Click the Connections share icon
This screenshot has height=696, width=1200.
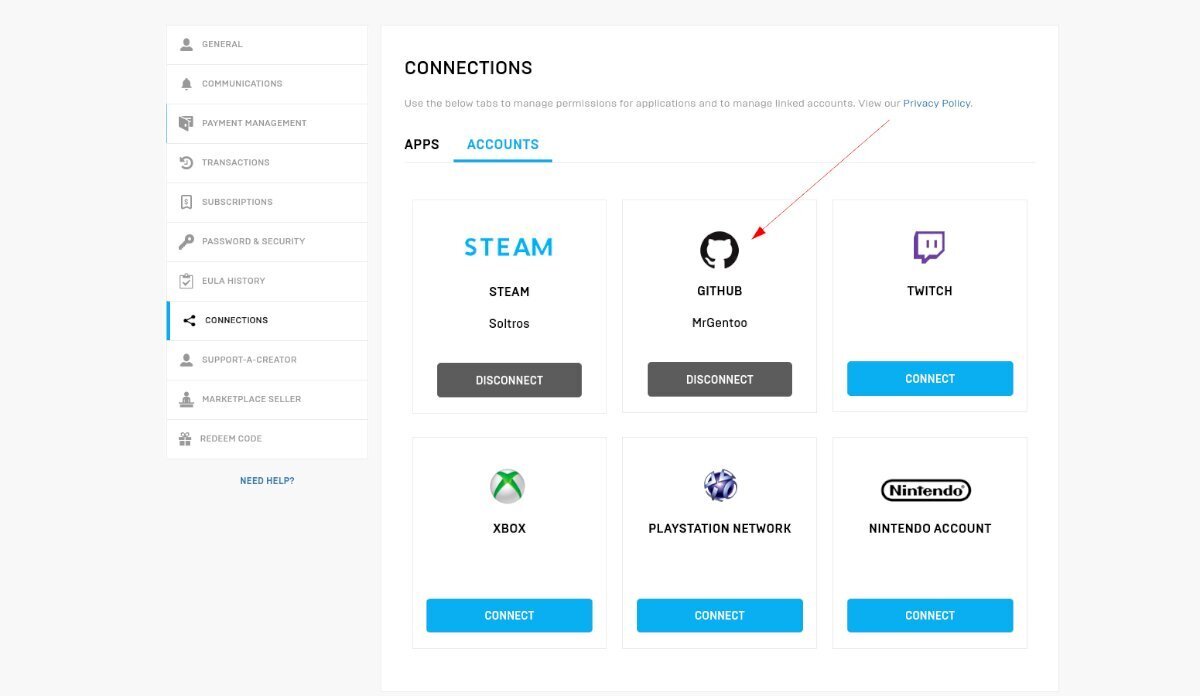190,320
